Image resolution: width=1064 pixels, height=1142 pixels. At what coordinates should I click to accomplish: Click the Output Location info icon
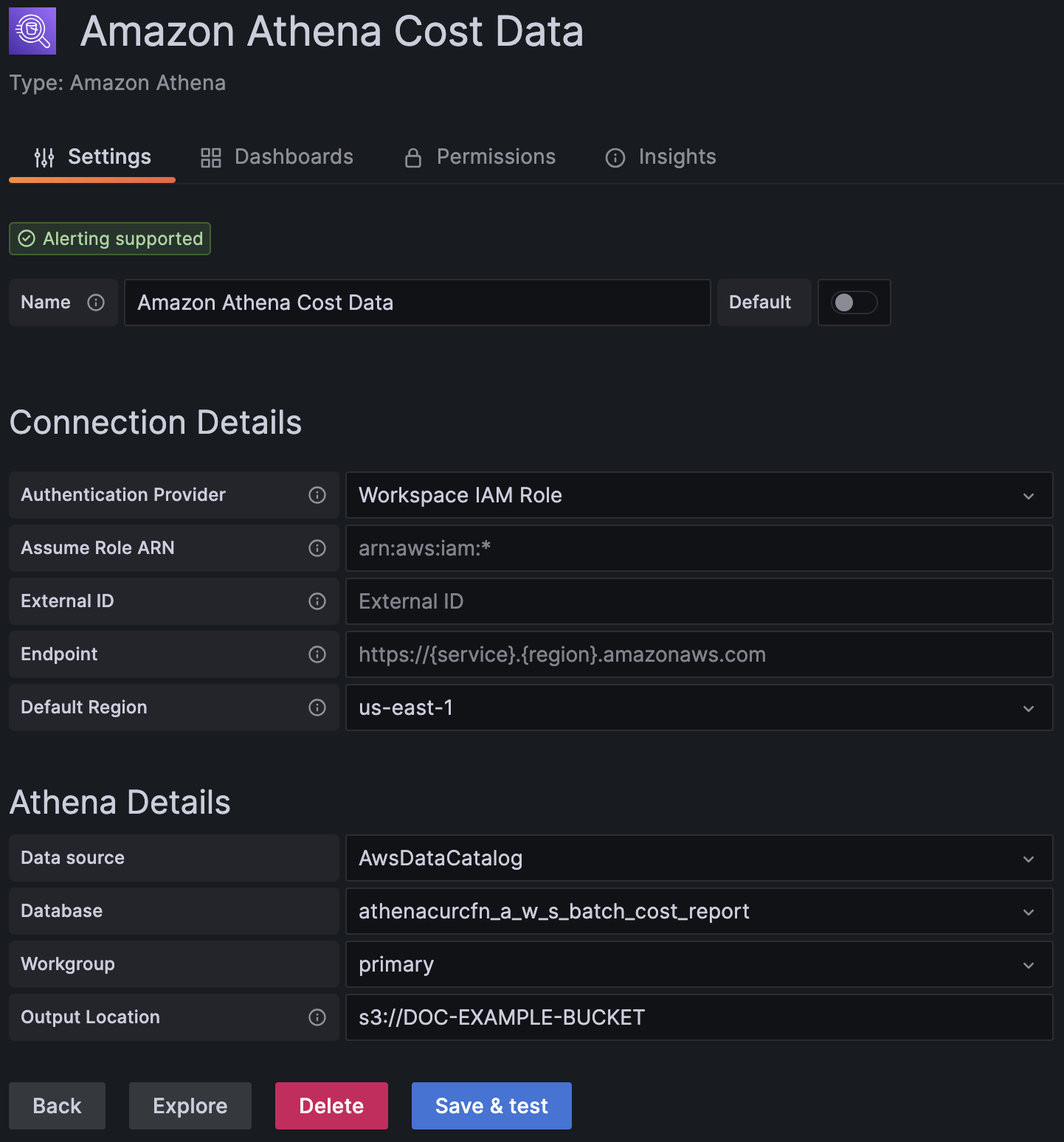coord(317,1017)
